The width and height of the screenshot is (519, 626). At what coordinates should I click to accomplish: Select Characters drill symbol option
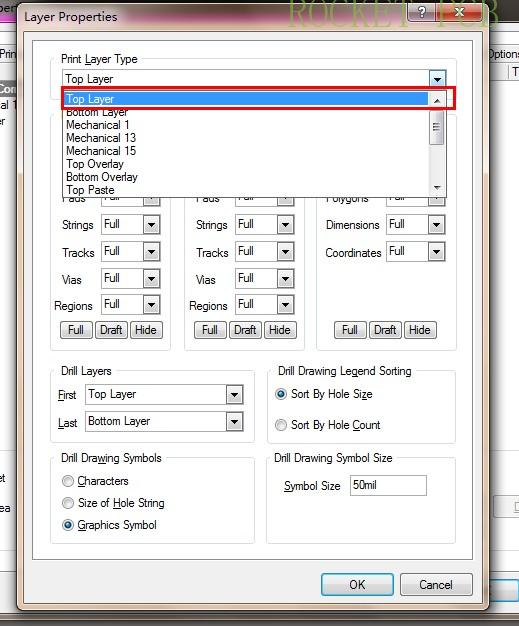[x=68, y=481]
